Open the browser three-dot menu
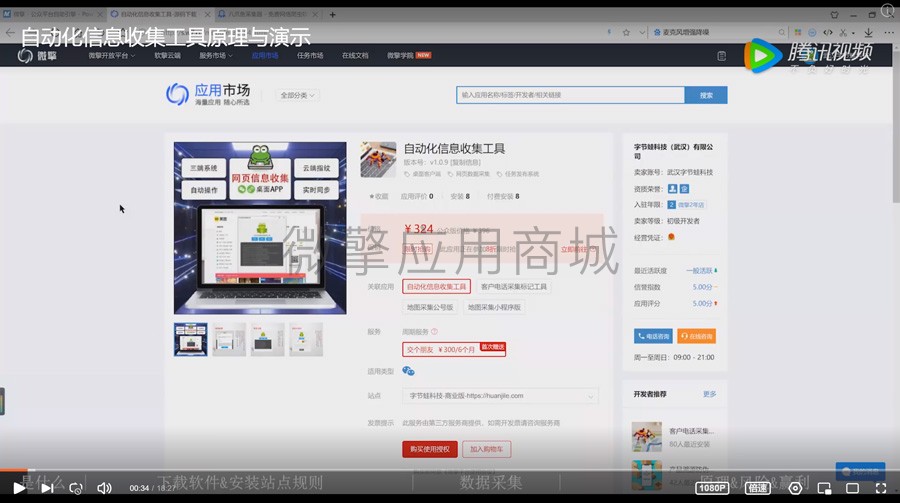 point(889,33)
